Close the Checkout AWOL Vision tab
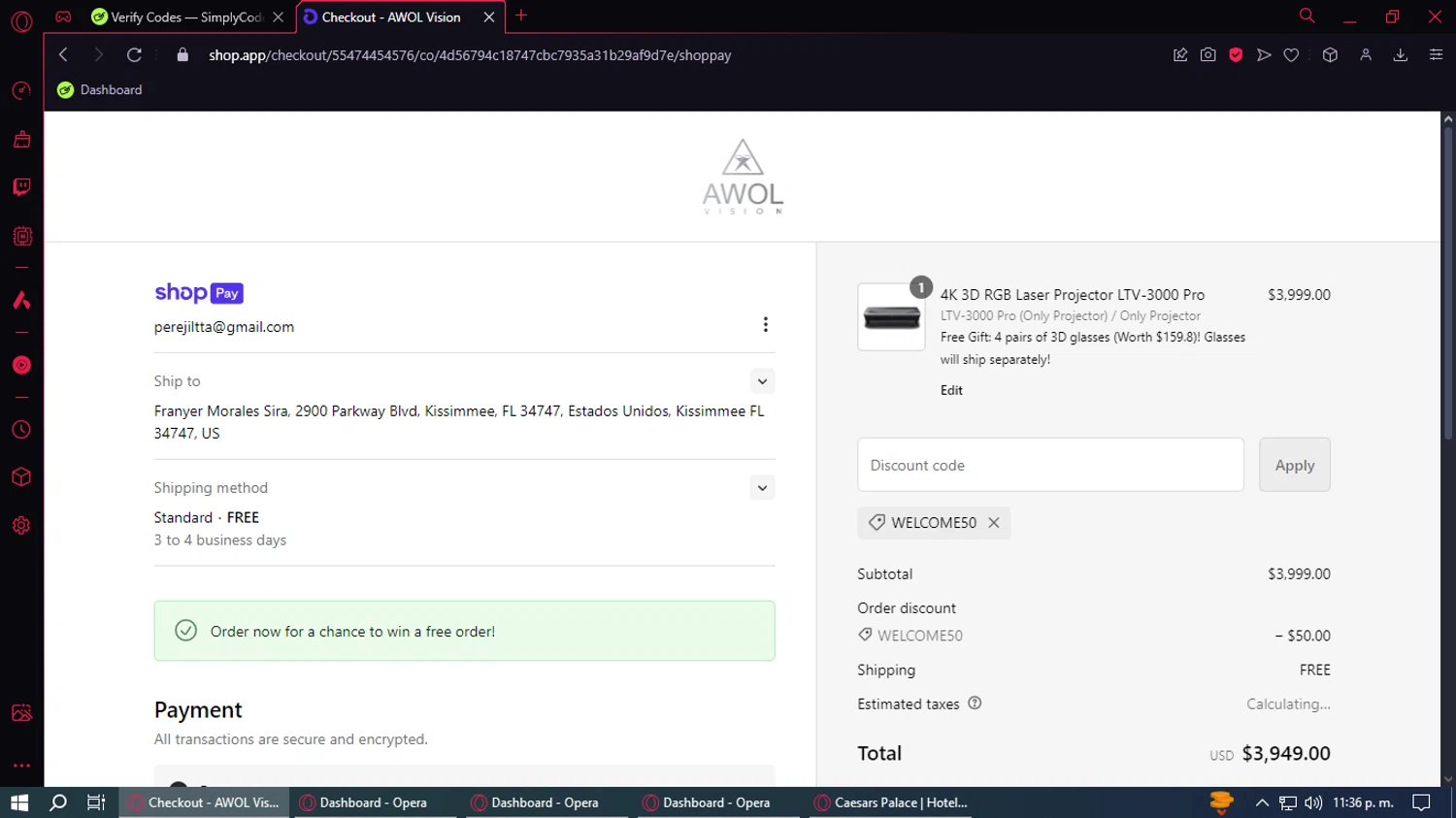 pyautogui.click(x=489, y=16)
